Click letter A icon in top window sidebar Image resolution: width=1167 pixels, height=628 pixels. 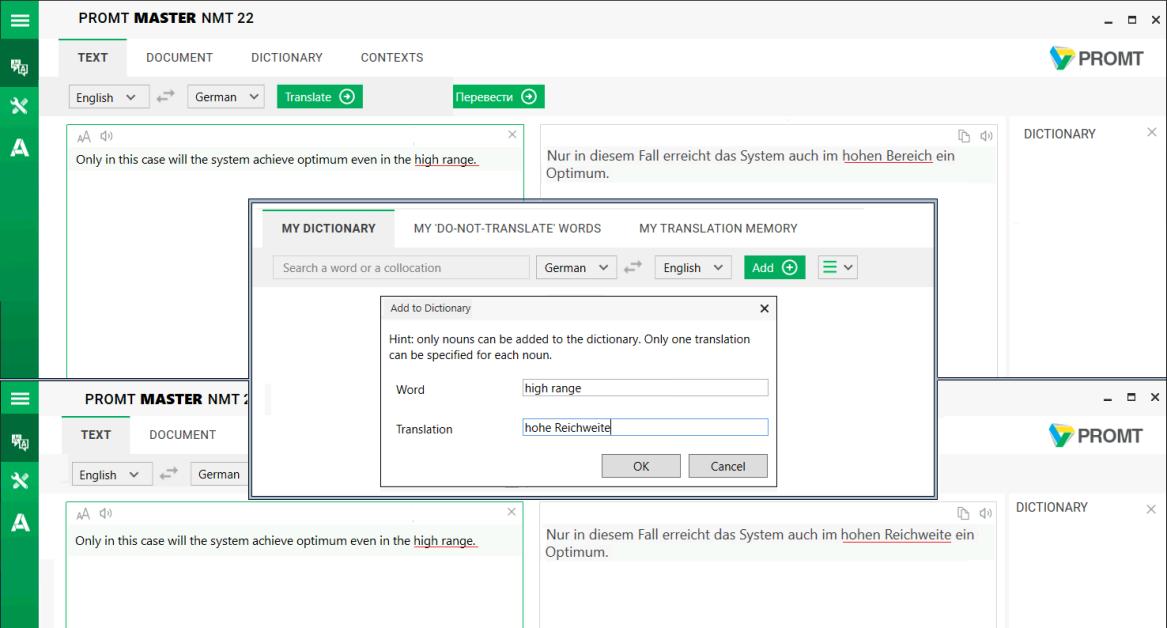click(x=19, y=147)
